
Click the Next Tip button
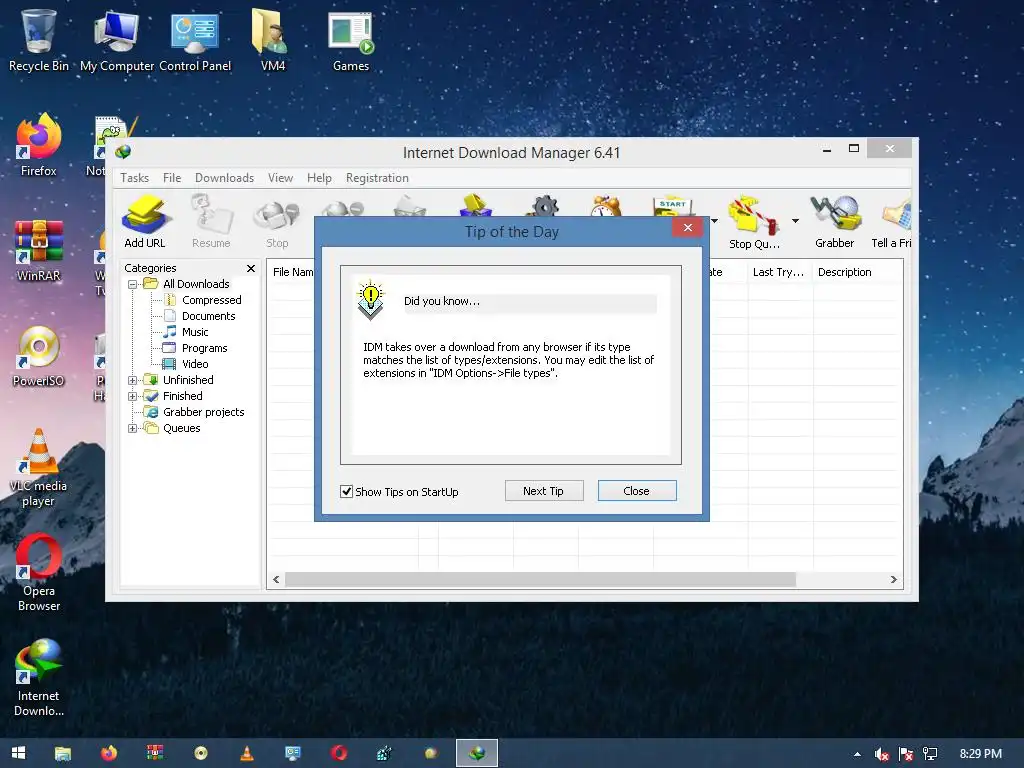pyautogui.click(x=544, y=490)
